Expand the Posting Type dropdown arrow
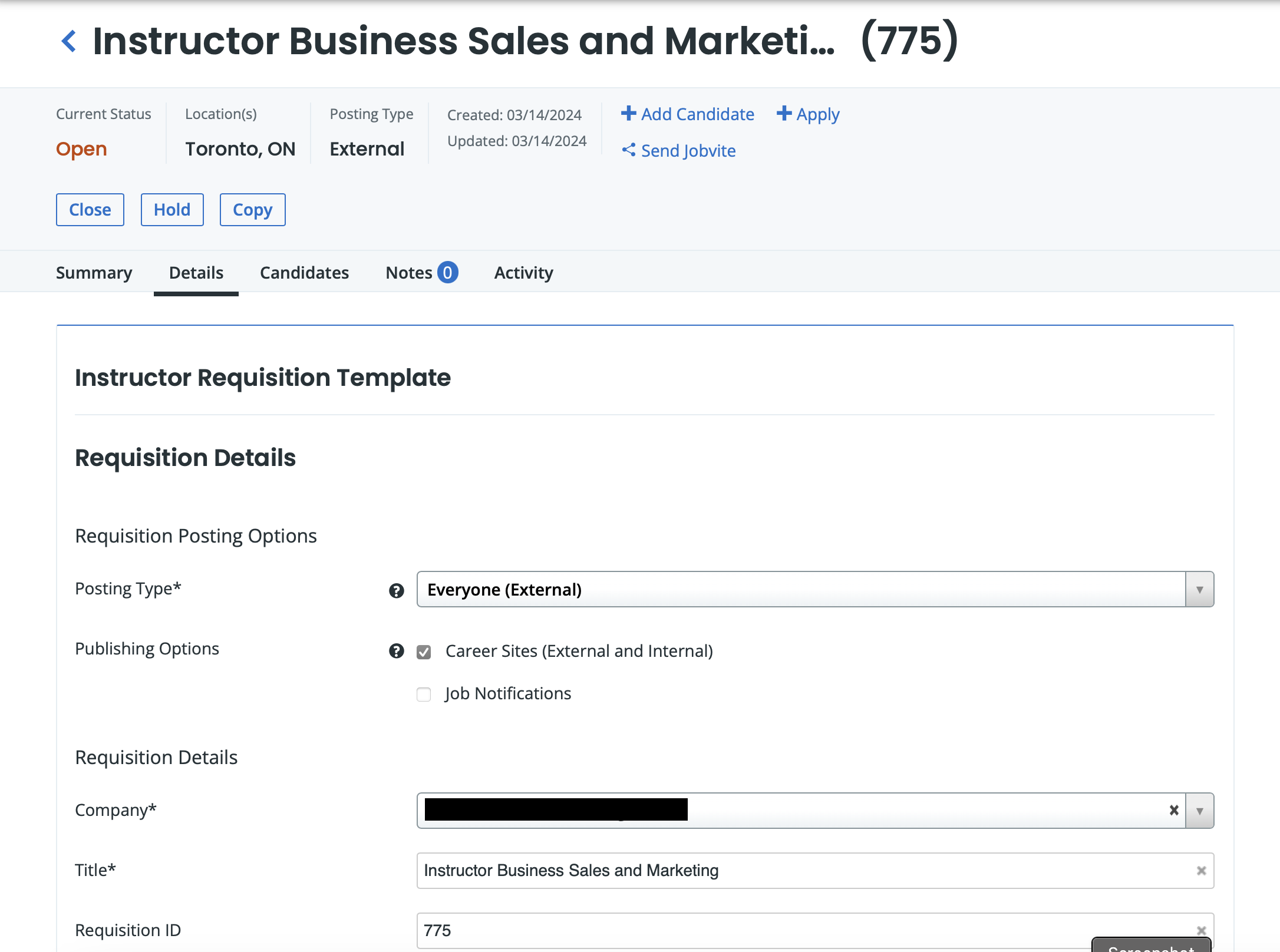 coord(1199,590)
